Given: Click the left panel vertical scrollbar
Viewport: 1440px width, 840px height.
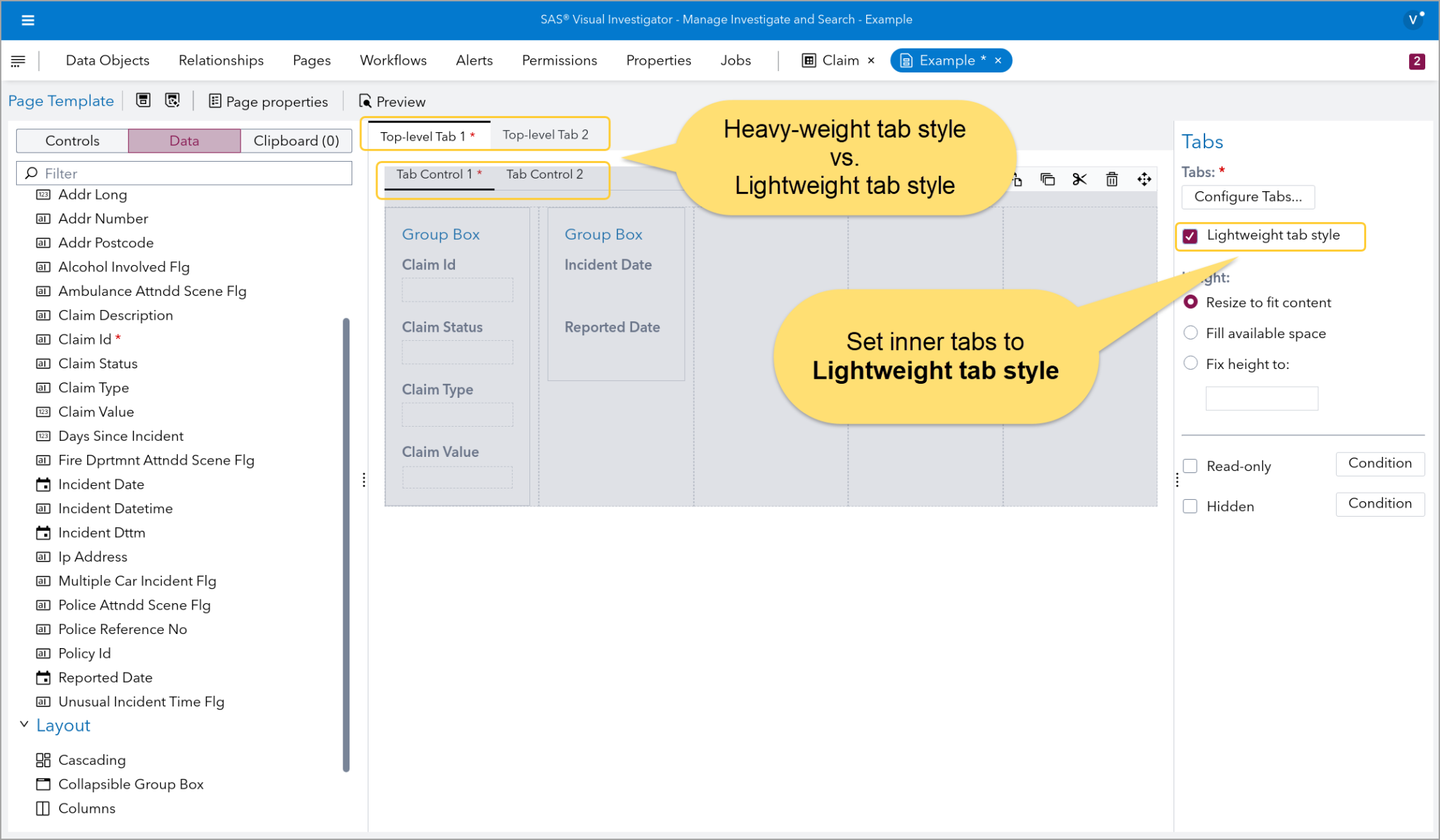Looking at the screenshot, I should click(346, 545).
